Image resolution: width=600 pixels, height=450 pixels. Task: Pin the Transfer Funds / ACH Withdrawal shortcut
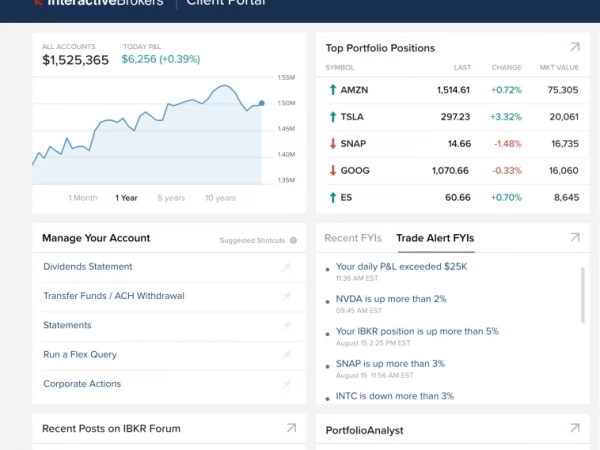point(287,296)
